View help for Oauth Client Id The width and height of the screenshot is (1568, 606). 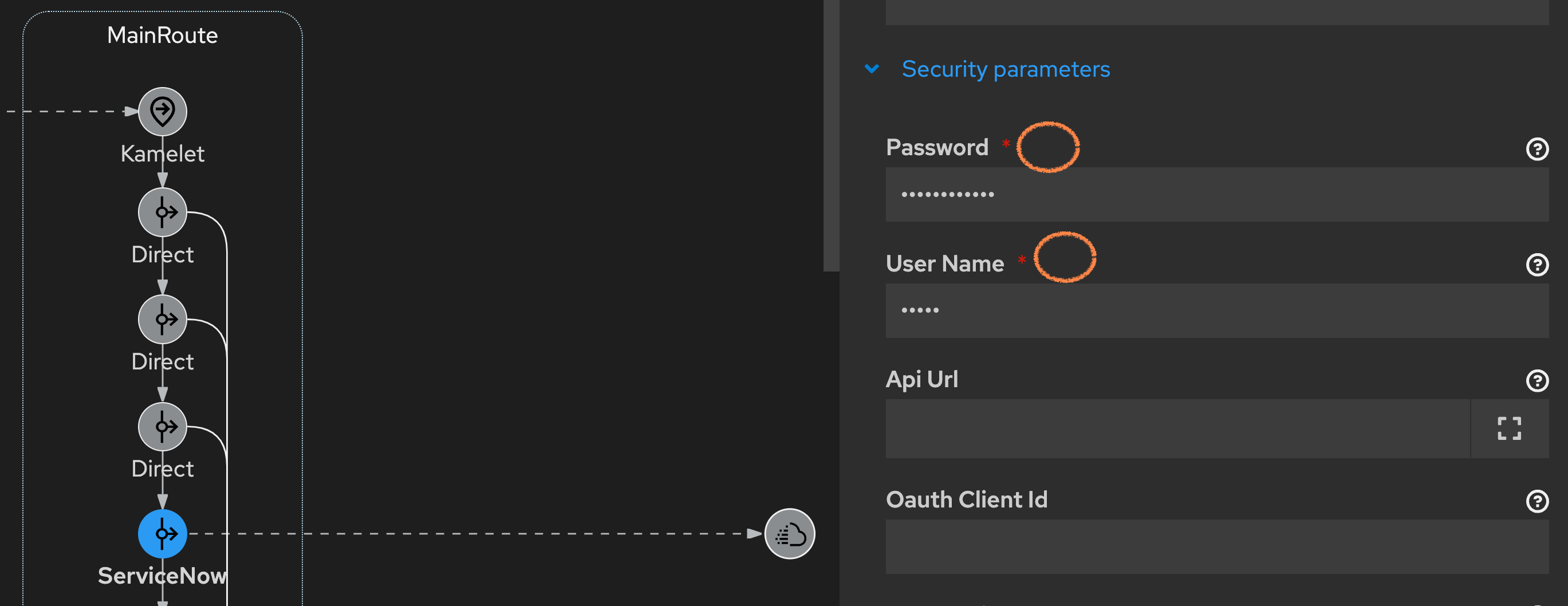(x=1537, y=501)
